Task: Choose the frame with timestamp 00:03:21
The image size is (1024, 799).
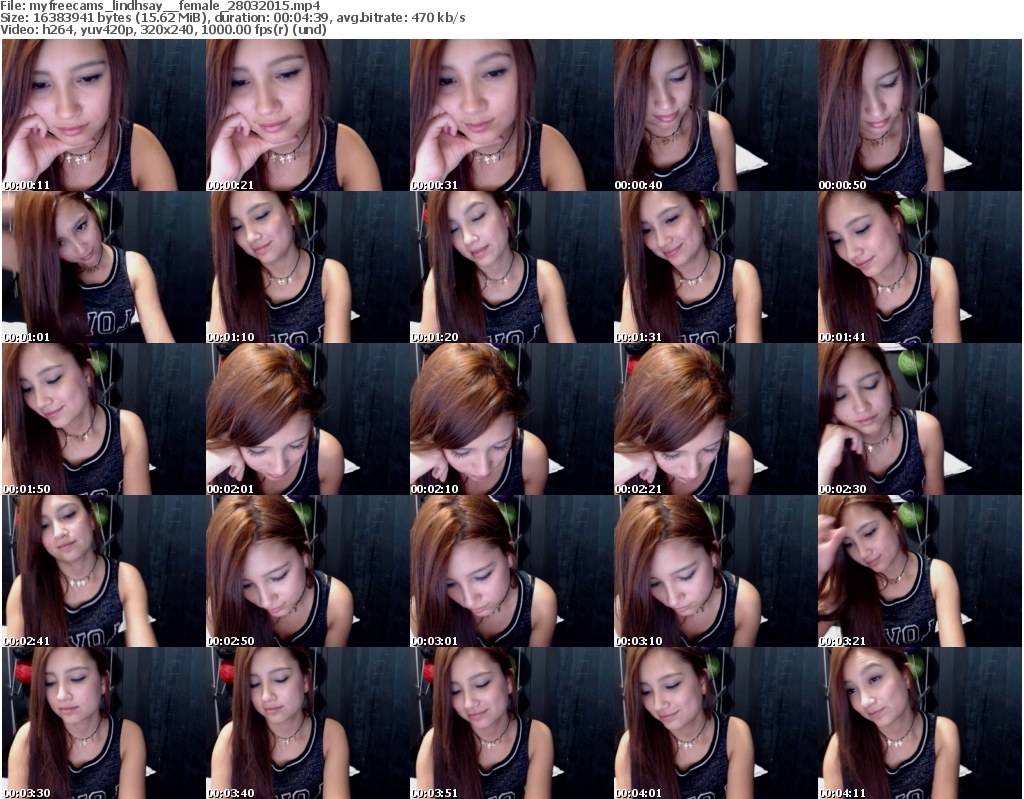Action: pyautogui.click(x=920, y=571)
